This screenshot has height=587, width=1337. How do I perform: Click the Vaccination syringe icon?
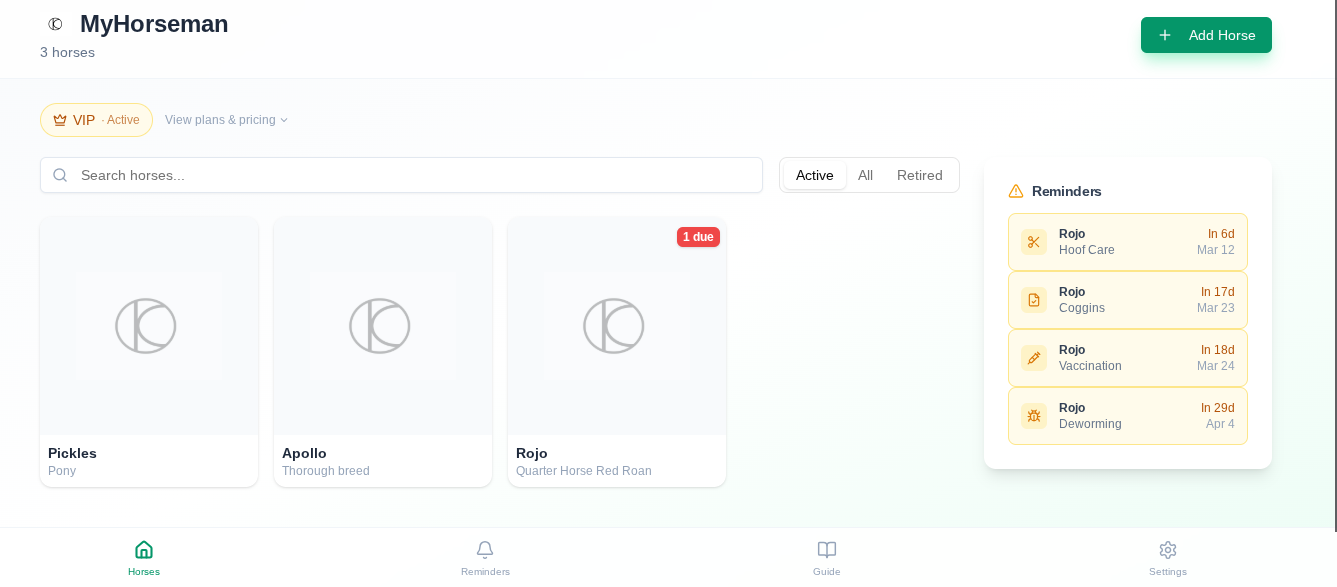pos(1034,358)
